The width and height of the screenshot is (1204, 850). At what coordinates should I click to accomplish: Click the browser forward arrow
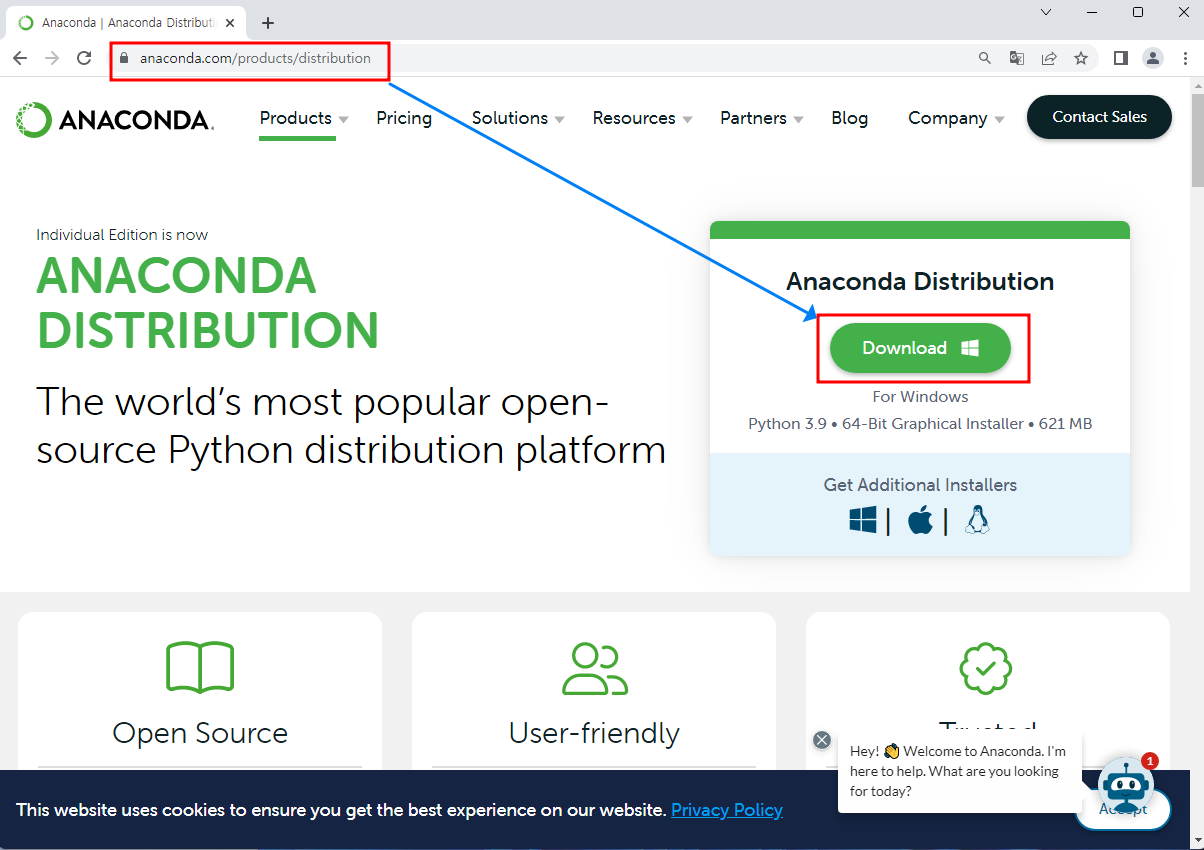point(52,58)
